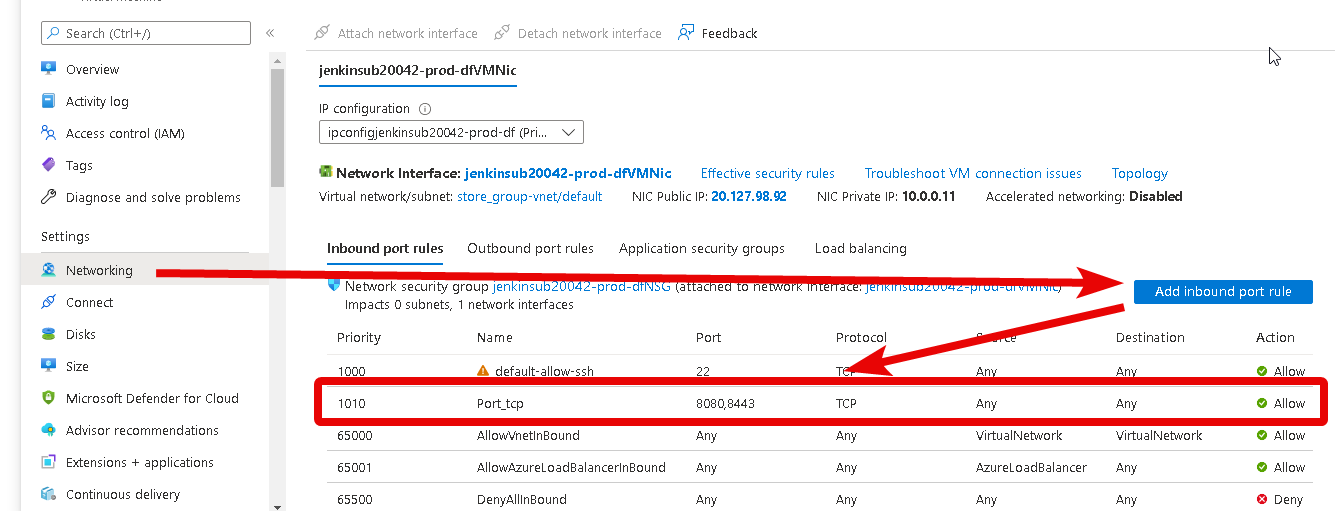Click the Feedback person icon
Image resolution: width=1335 pixels, height=511 pixels.
tap(686, 33)
